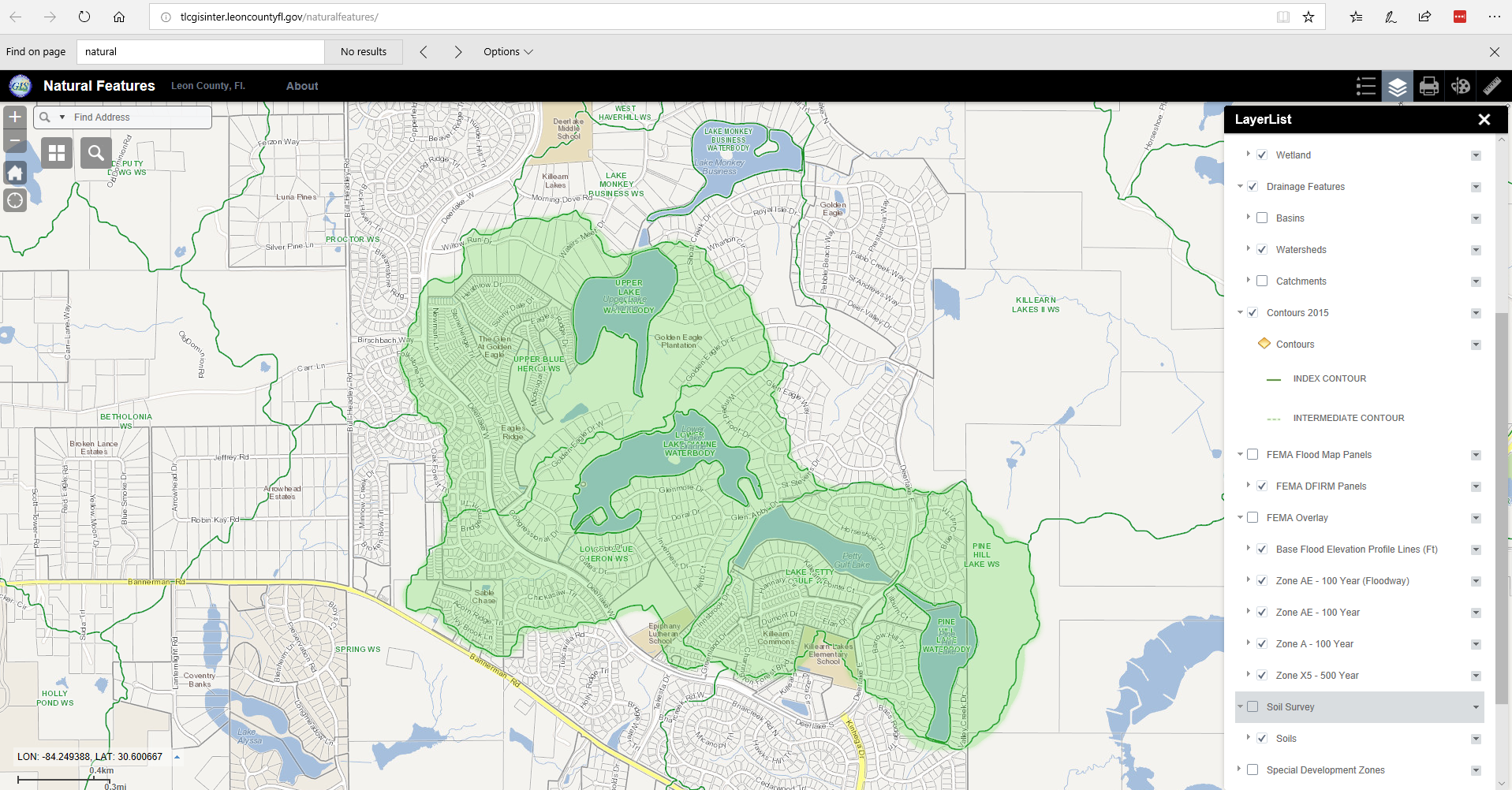The image size is (1512, 790).
Task: Uncheck the Watersheds layer
Action: click(x=1262, y=250)
